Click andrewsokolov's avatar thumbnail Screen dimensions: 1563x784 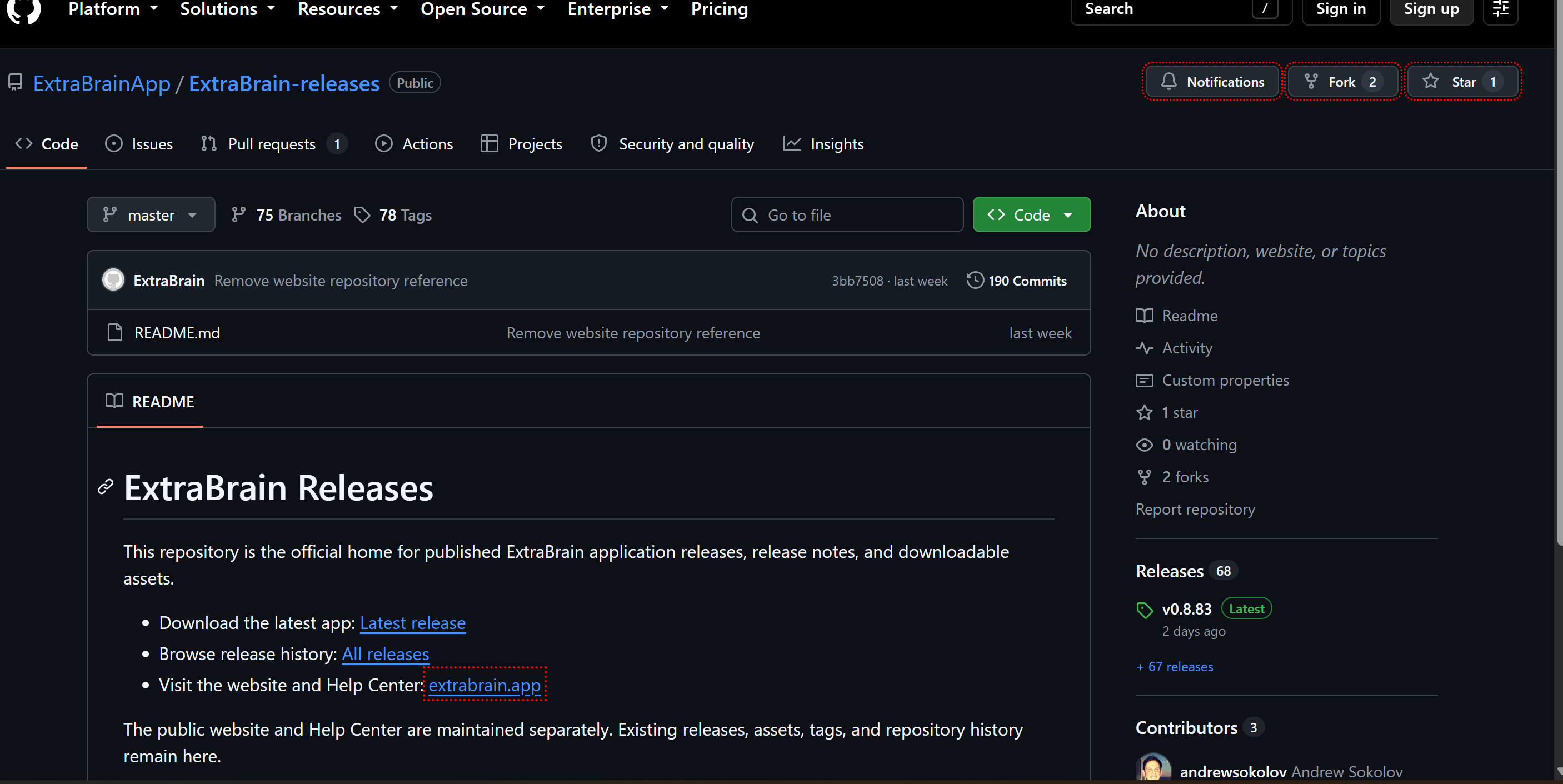pyautogui.click(x=1153, y=768)
